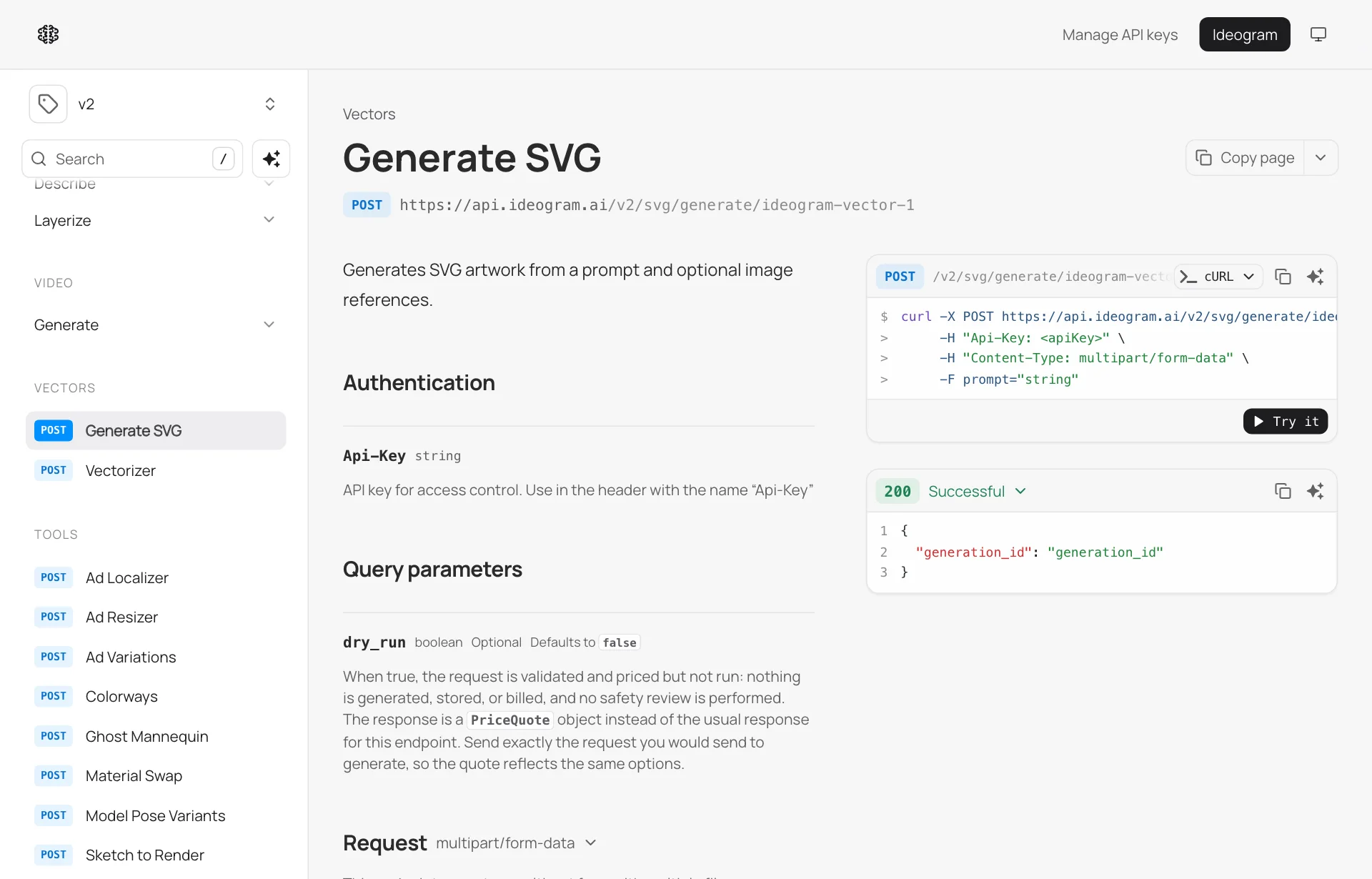The width and height of the screenshot is (1372, 879).
Task: Open the Vectorizer endpoint page
Action: click(156, 470)
